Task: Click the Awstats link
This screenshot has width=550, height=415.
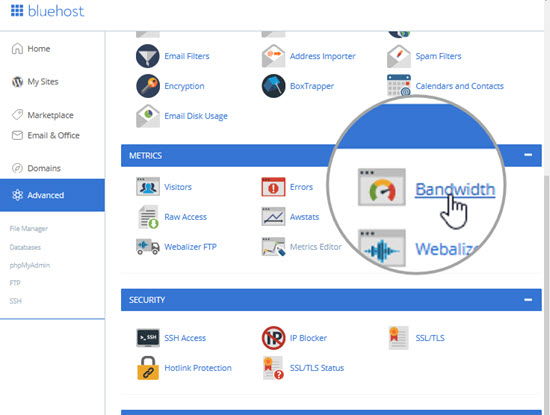Action: click(x=304, y=217)
